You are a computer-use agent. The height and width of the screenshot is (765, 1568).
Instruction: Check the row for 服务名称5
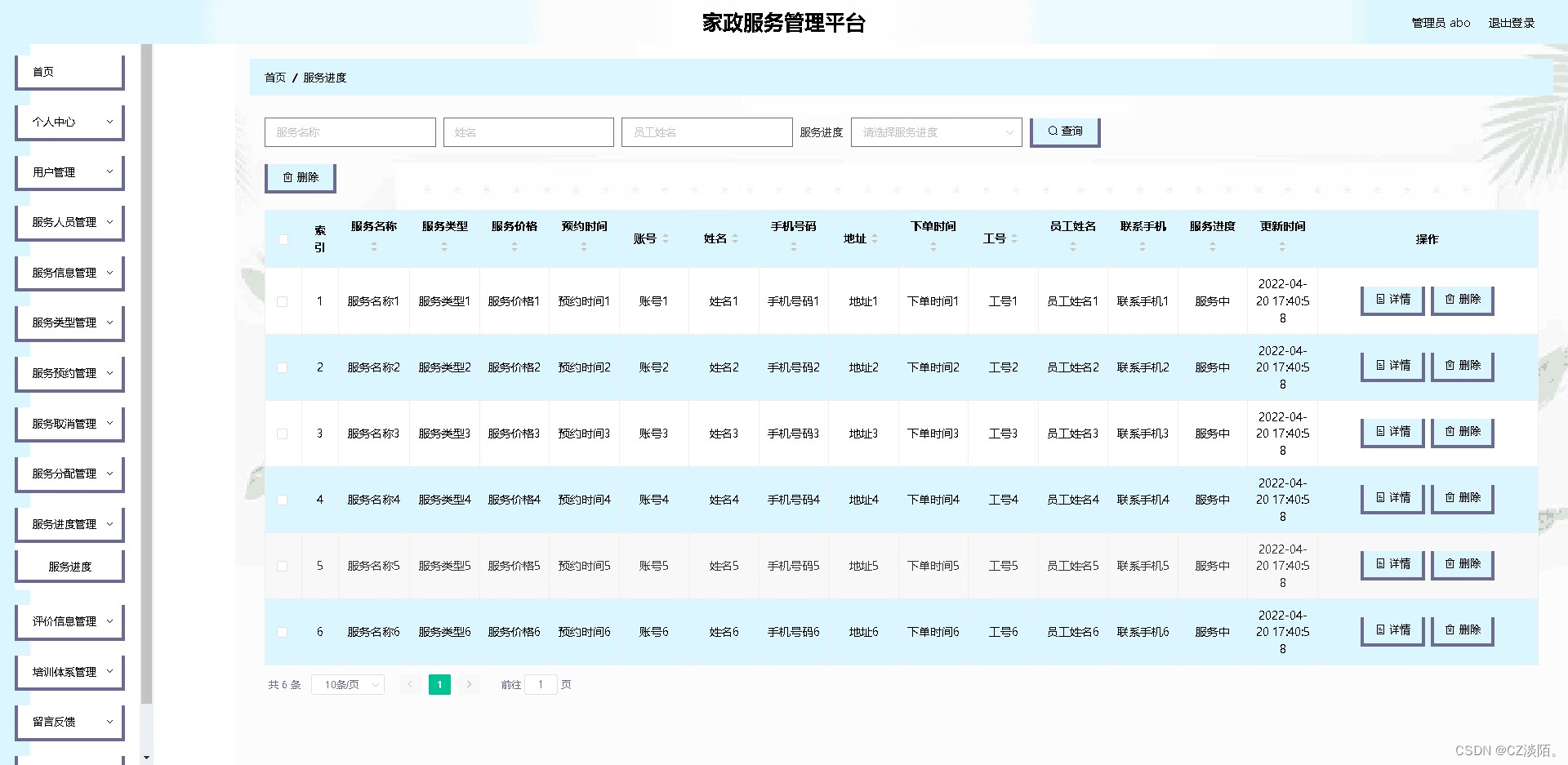283,566
